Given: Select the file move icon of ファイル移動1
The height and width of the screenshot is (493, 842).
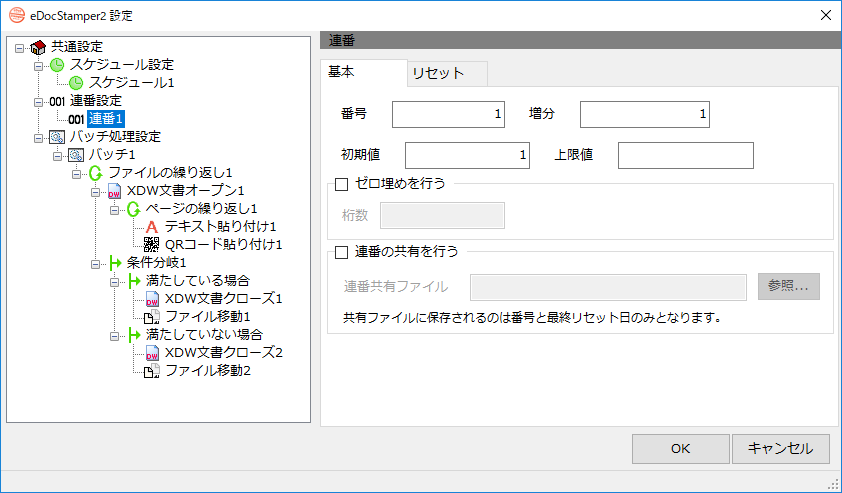Looking at the screenshot, I should 152,317.
